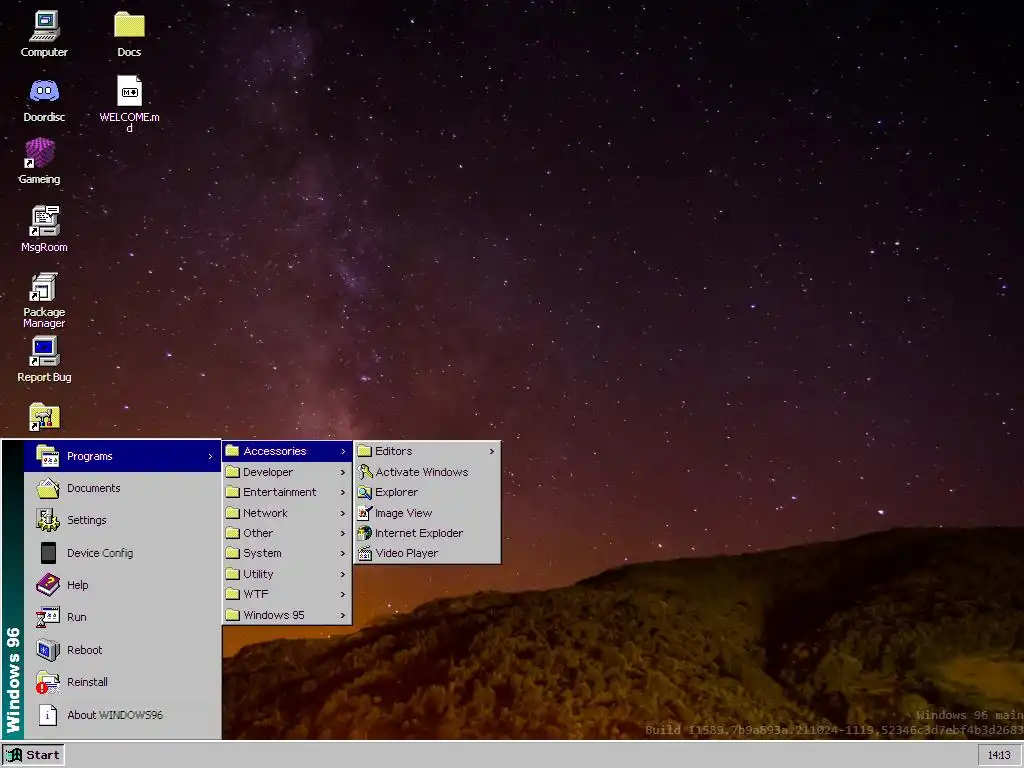Click the Activate Windows keys icon

coord(364,472)
